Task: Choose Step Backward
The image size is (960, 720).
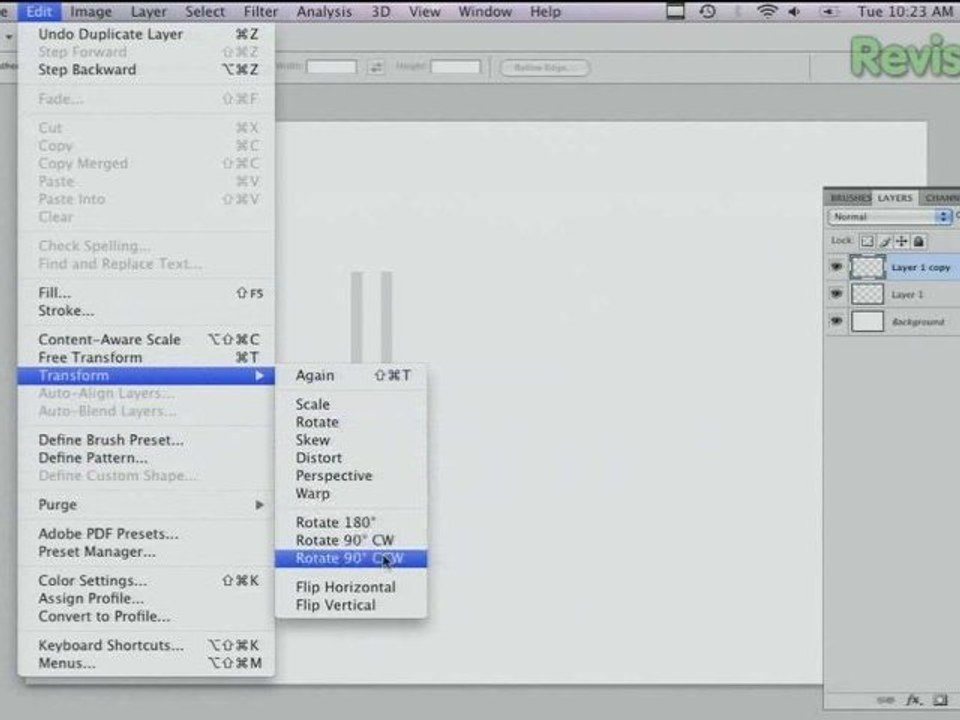Action: 146,70
